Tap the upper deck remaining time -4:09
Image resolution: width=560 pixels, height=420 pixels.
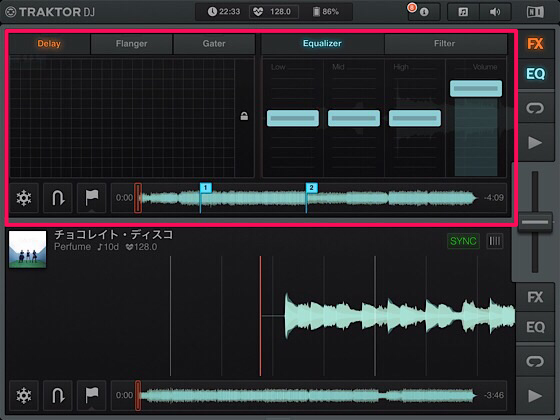(x=494, y=198)
